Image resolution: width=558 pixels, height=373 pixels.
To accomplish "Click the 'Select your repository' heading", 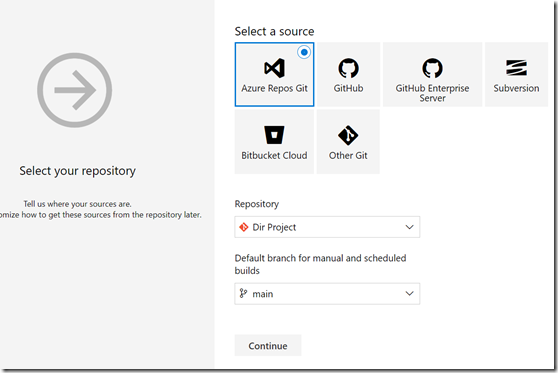I will click(x=78, y=171).
